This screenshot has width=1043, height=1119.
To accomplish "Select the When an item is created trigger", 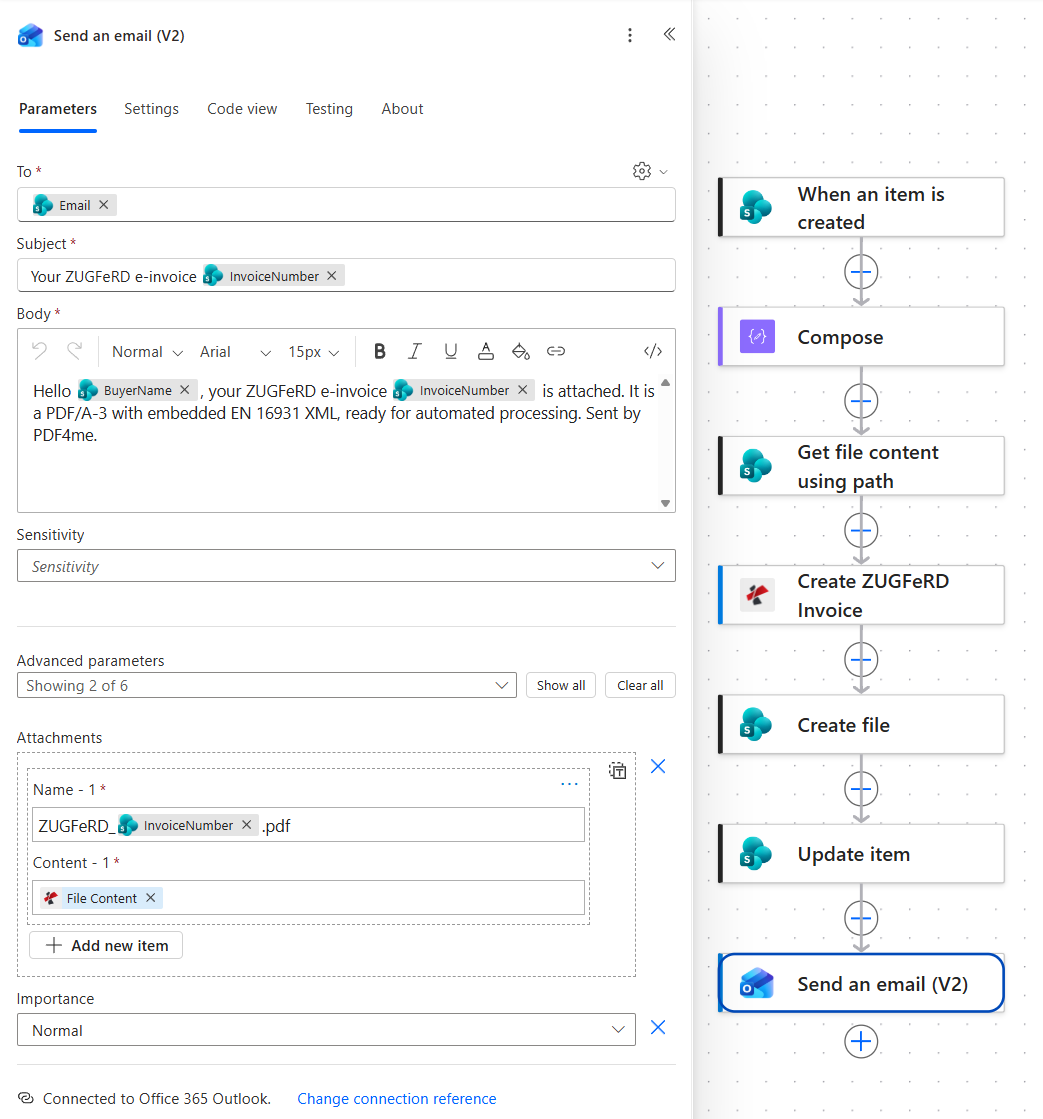I will [x=861, y=208].
